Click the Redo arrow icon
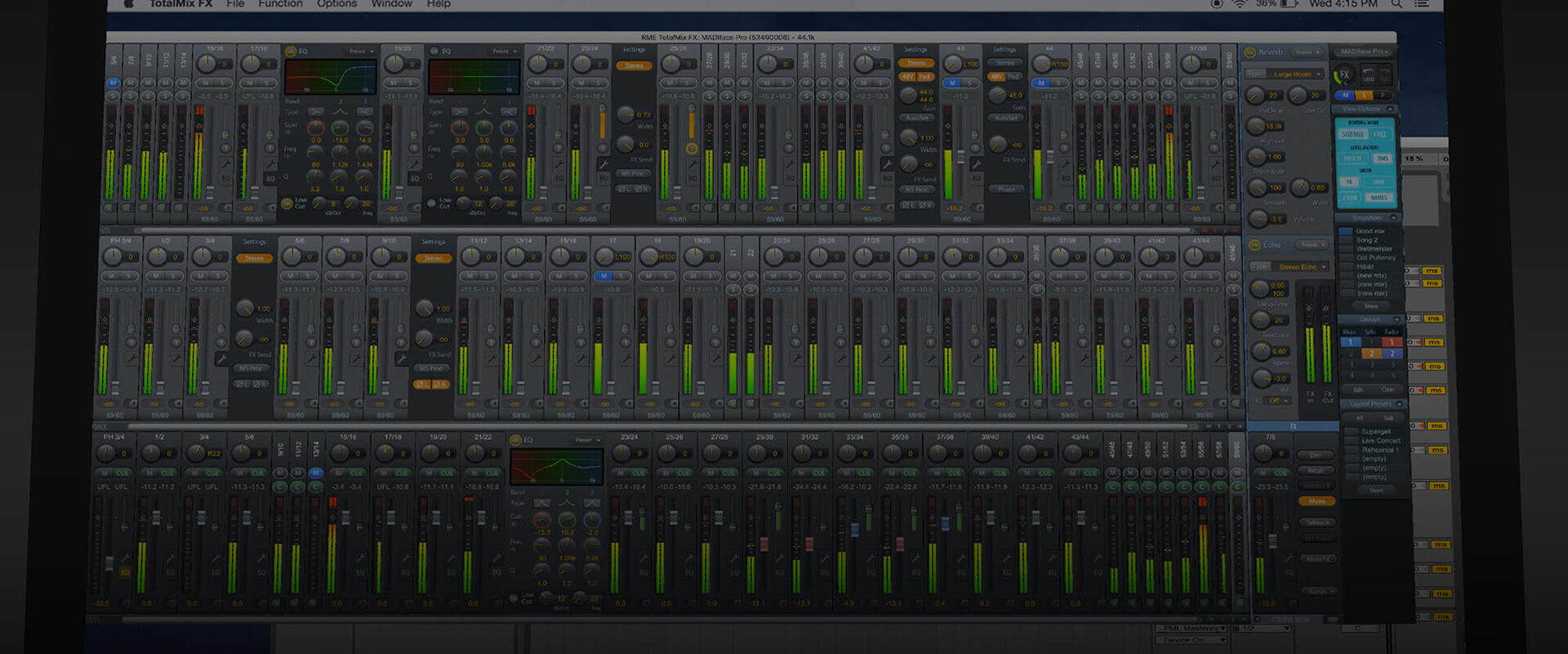1568x654 pixels. (1385, 75)
